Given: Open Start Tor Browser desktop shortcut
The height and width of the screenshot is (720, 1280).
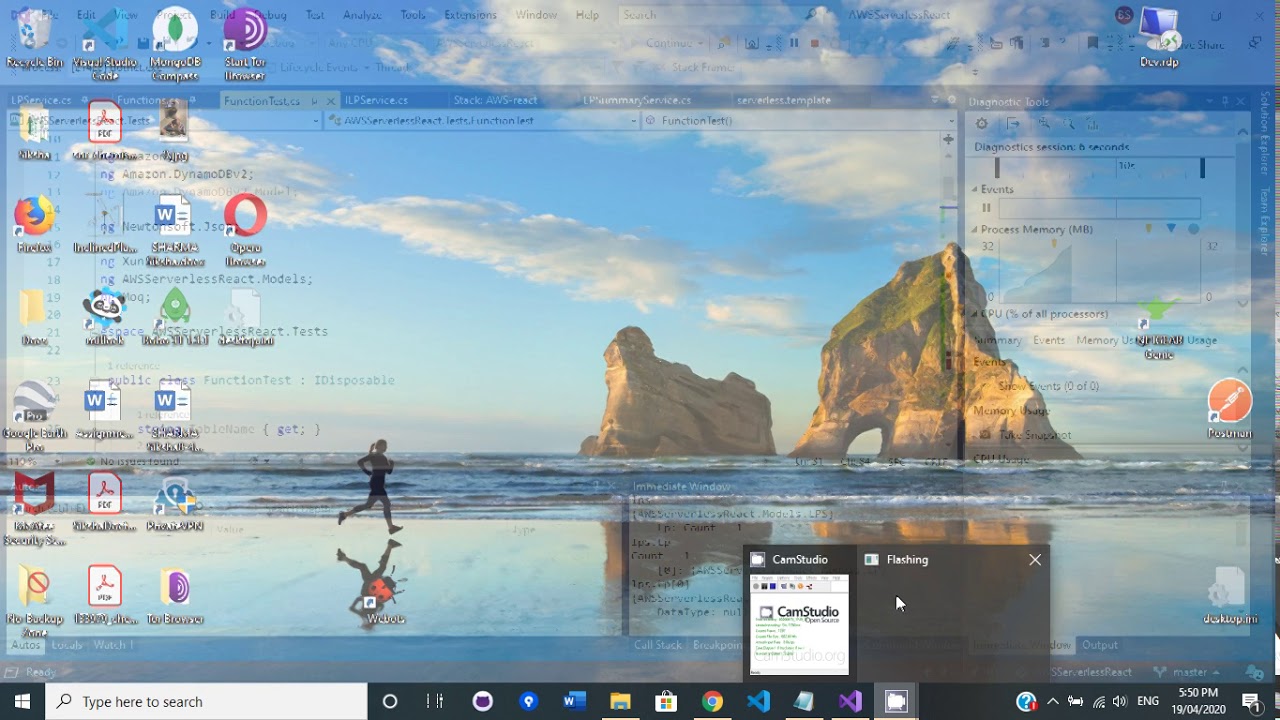Looking at the screenshot, I should (245, 45).
